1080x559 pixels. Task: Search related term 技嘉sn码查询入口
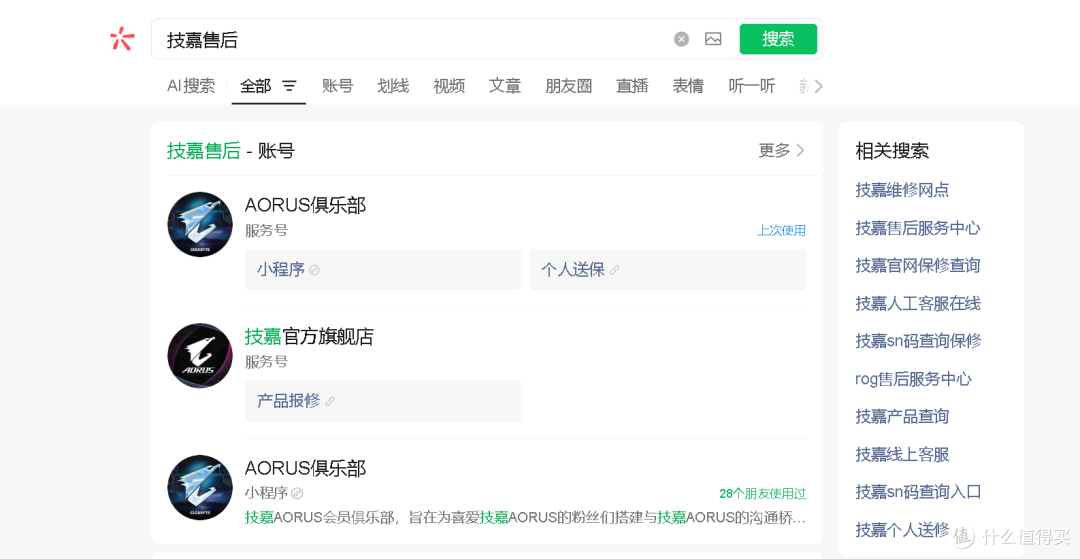(918, 492)
